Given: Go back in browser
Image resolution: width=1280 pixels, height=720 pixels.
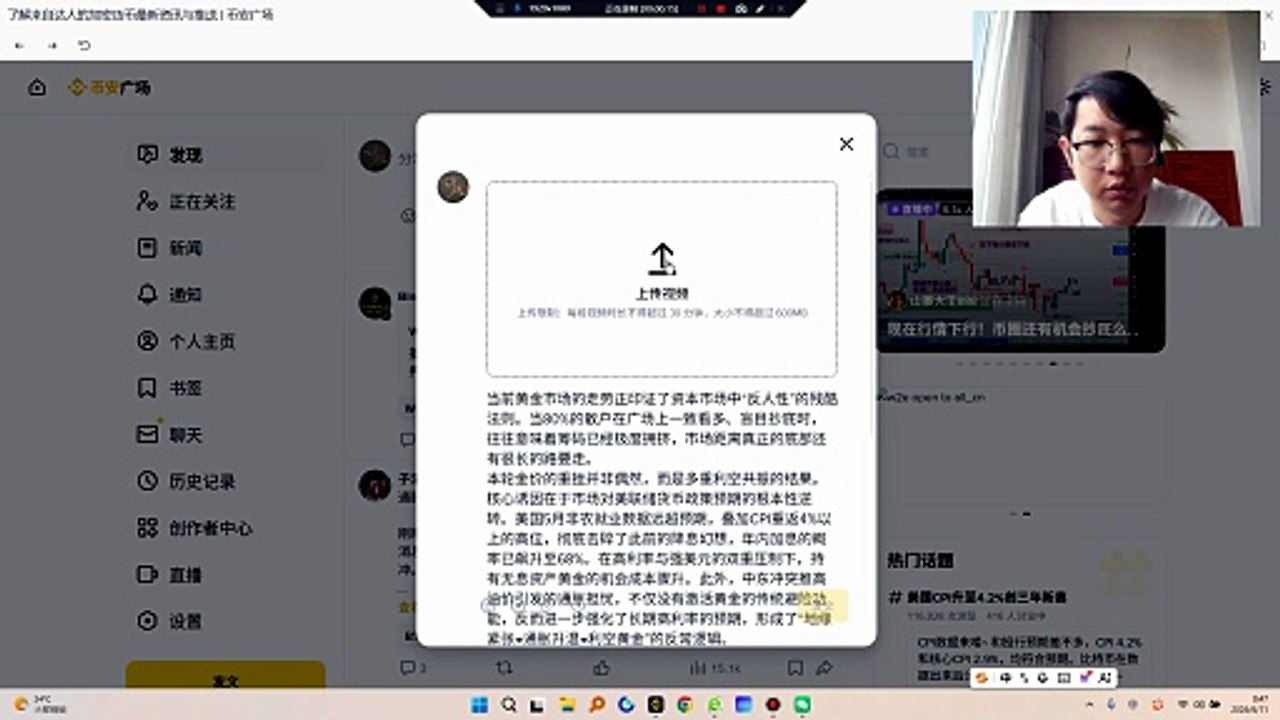Looking at the screenshot, I should tap(19, 45).
